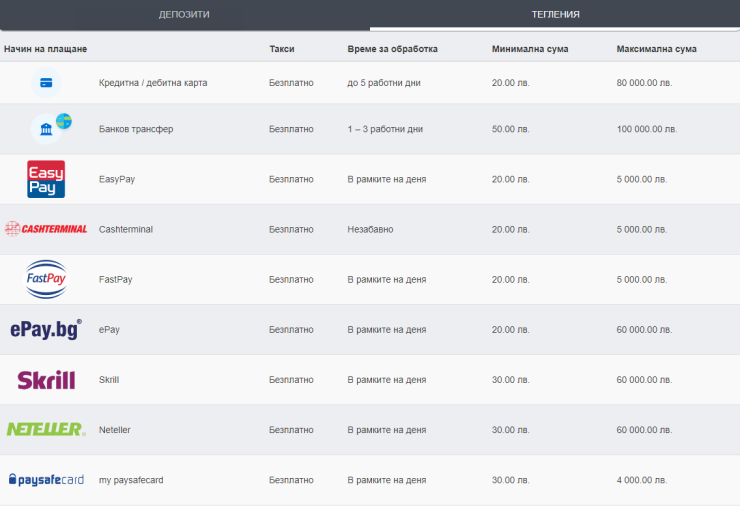Click '60 000.00 лв.' in ePay row

[644, 329]
